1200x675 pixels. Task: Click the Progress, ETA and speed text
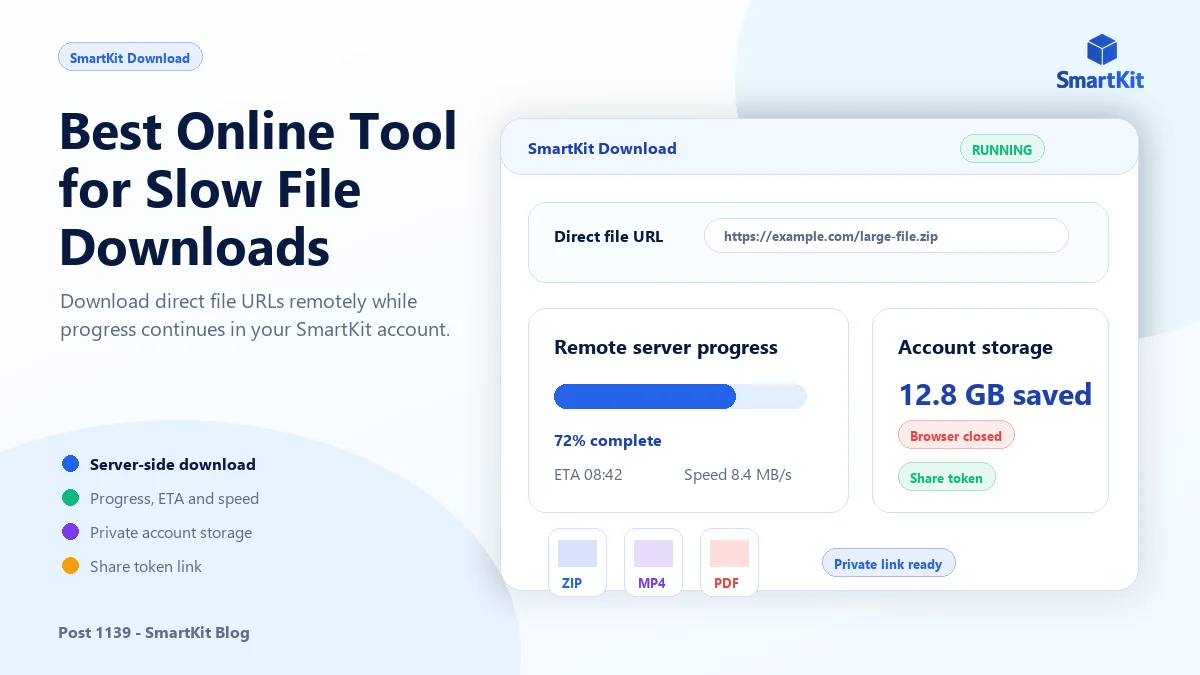pos(174,498)
